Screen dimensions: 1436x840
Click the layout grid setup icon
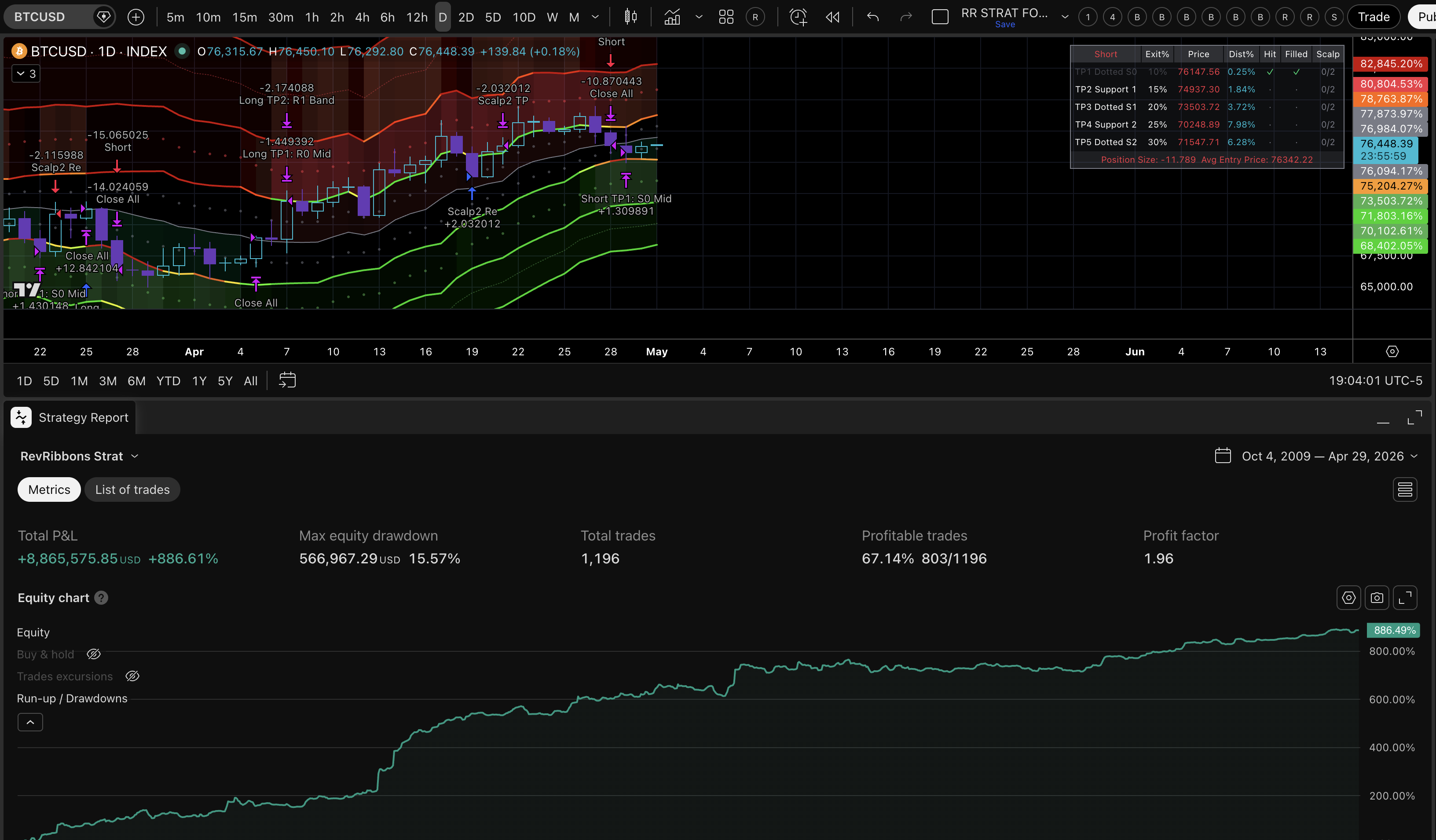[x=726, y=17]
